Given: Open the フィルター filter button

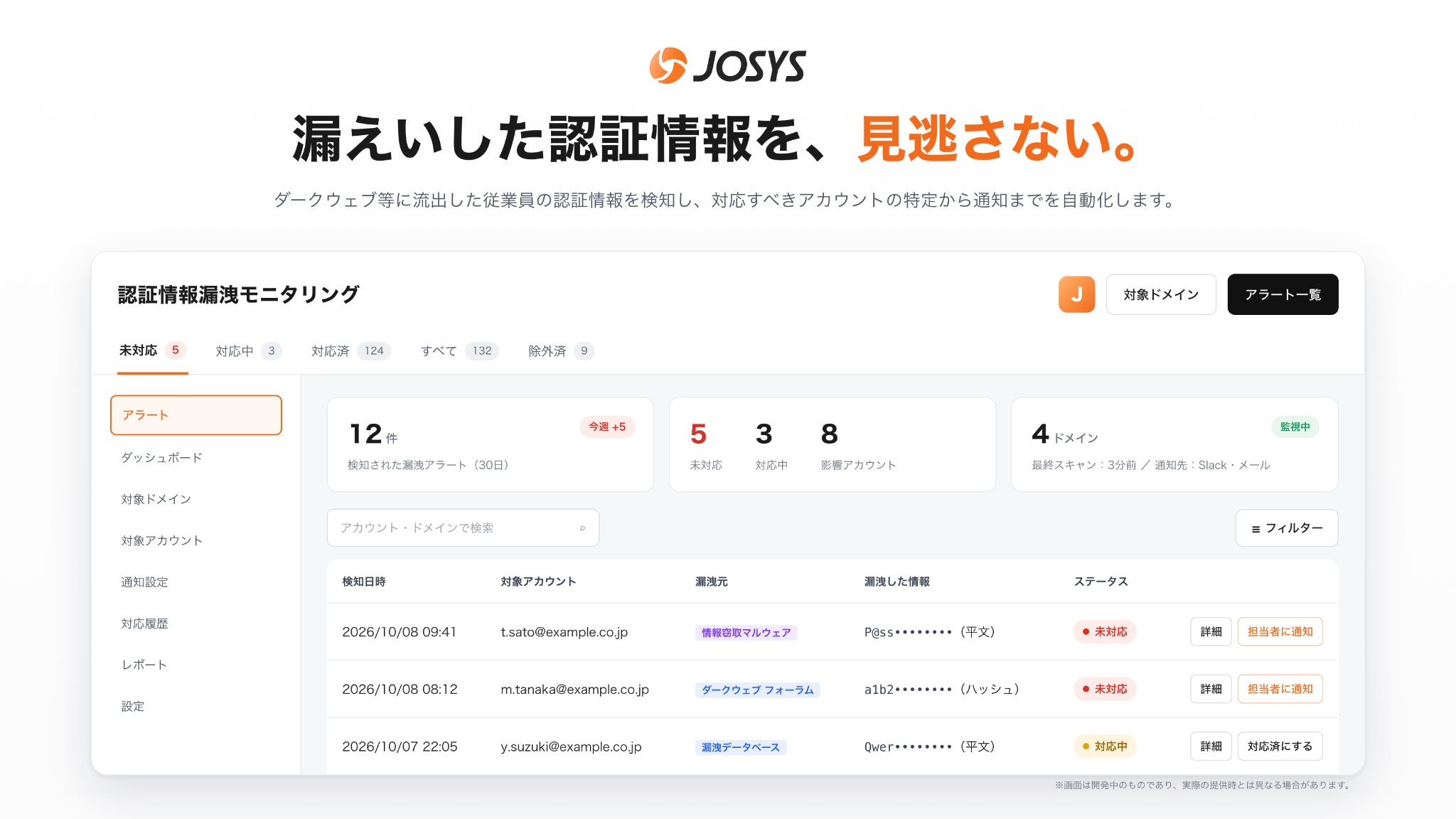Looking at the screenshot, I should (1287, 528).
